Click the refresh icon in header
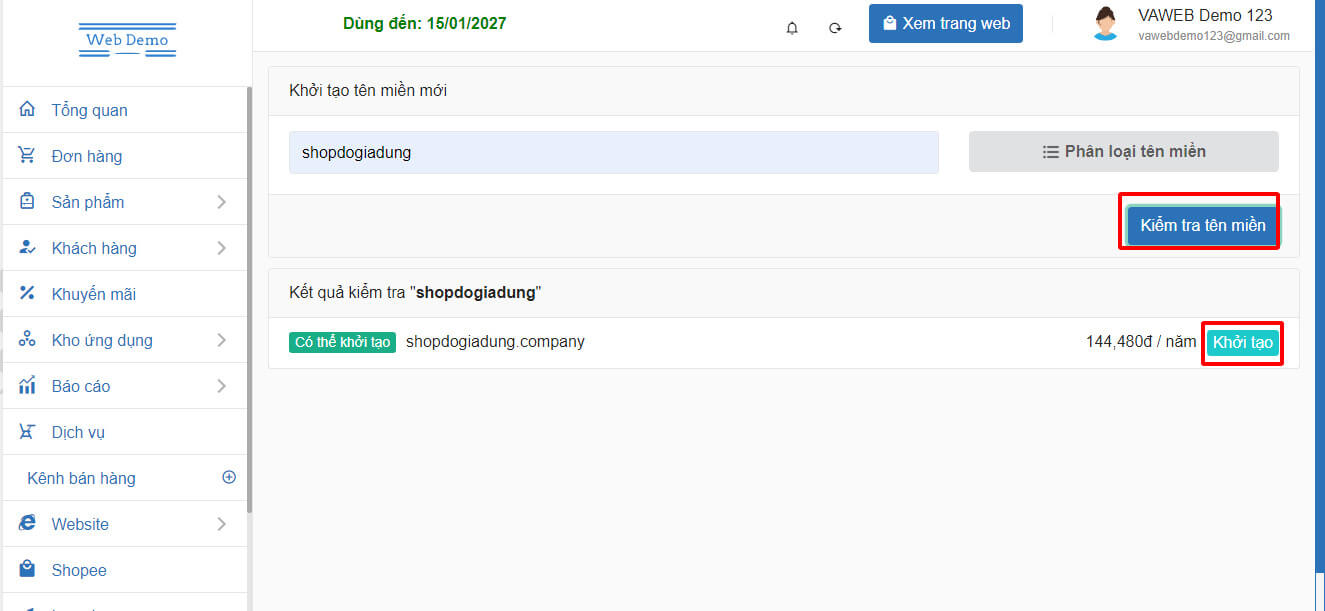The width and height of the screenshot is (1325, 611). (x=835, y=28)
